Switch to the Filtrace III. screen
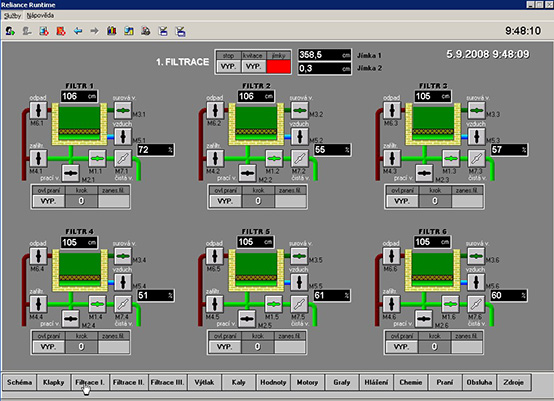 click(167, 382)
